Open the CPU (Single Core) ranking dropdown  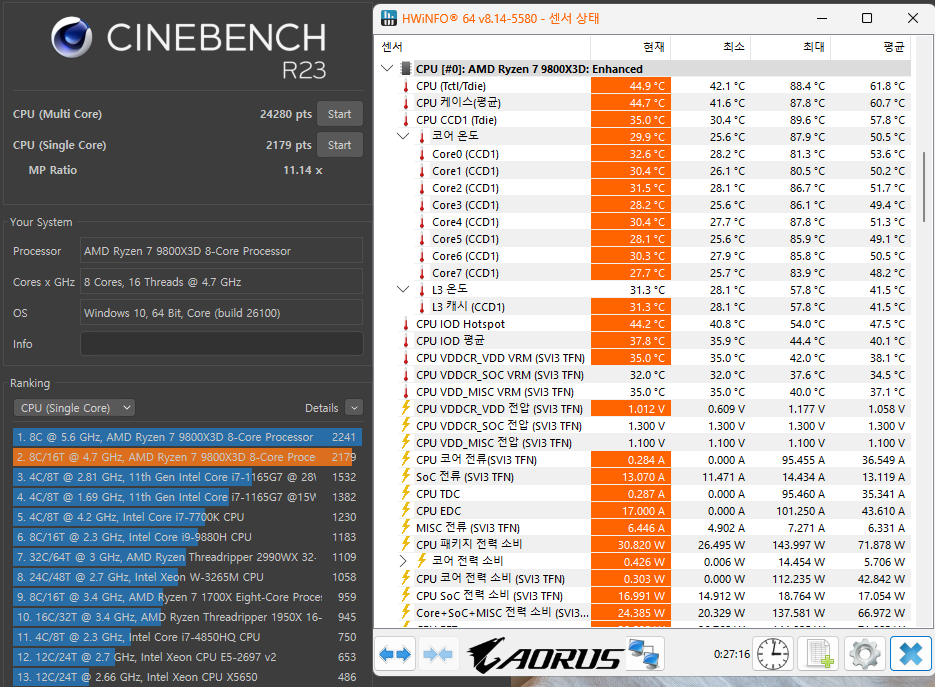point(74,408)
